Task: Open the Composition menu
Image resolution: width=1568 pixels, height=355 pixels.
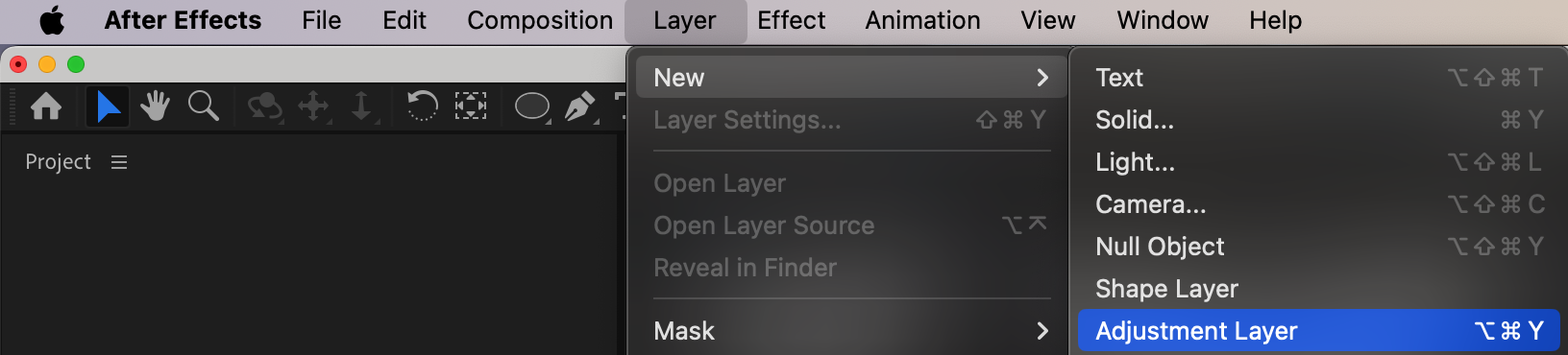Action: pos(540,20)
